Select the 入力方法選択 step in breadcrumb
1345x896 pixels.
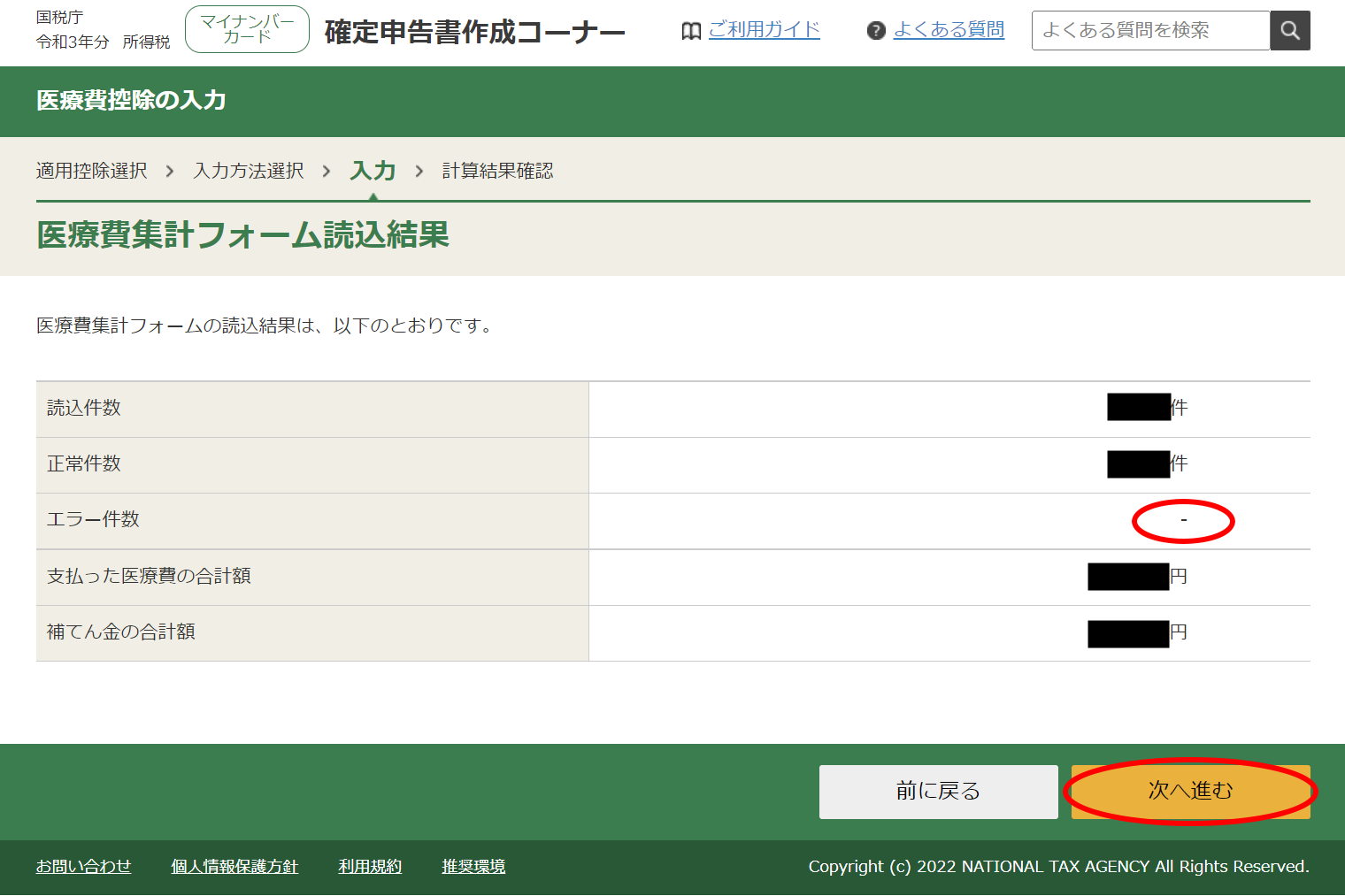click(x=249, y=171)
